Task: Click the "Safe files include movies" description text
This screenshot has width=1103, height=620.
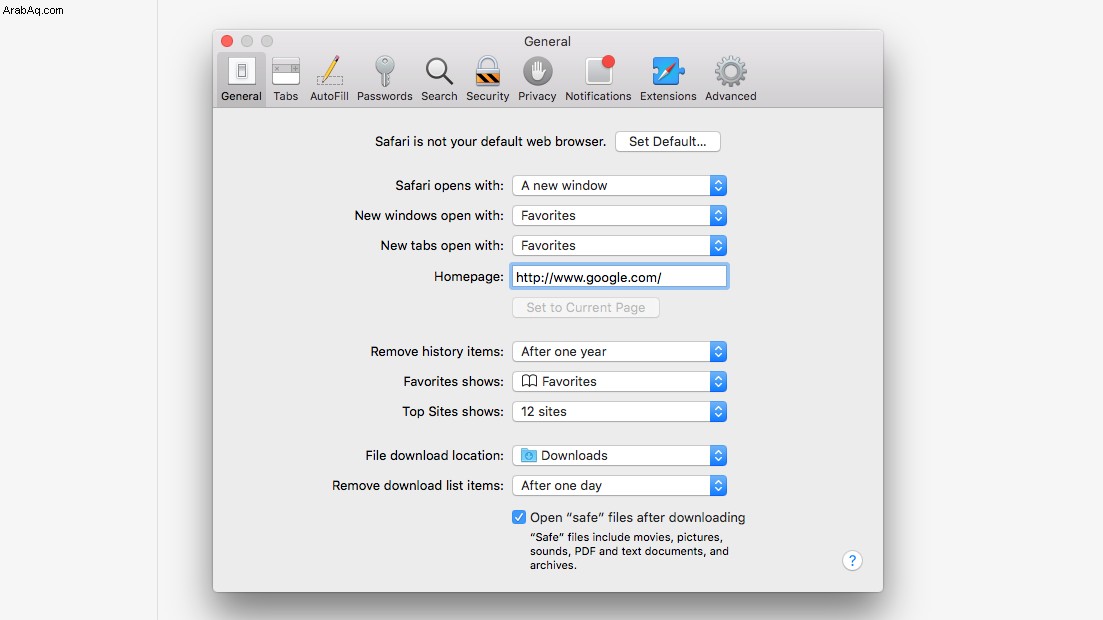Action: click(x=629, y=551)
